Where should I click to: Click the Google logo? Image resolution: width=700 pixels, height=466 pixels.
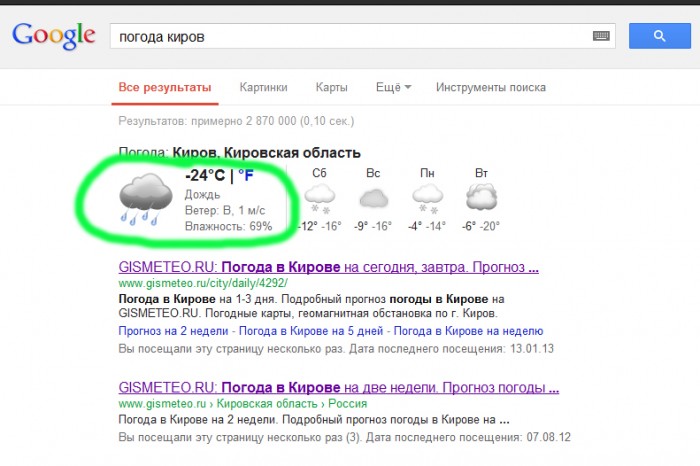[x=54, y=36]
